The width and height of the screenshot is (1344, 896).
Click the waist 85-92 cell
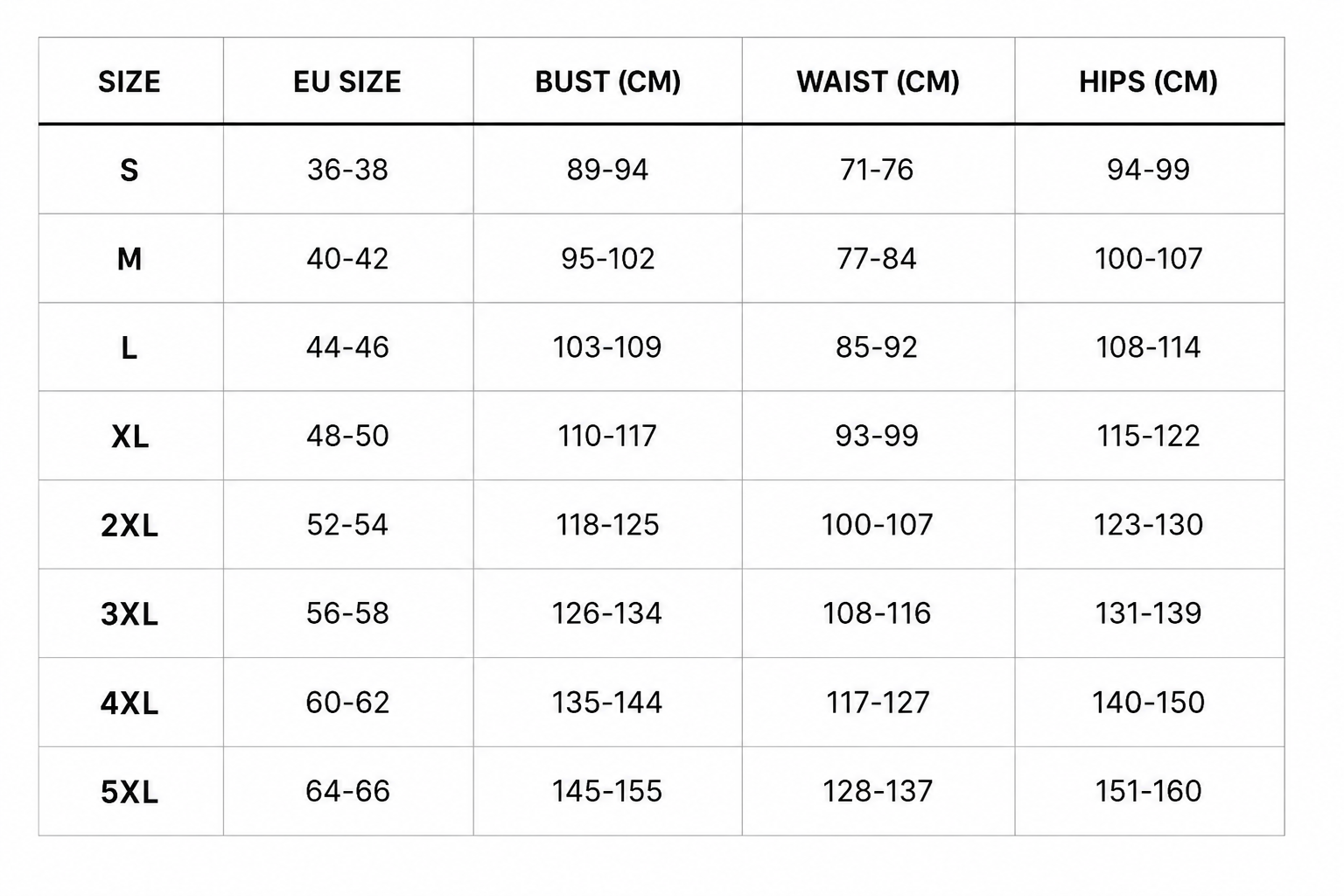tap(877, 347)
